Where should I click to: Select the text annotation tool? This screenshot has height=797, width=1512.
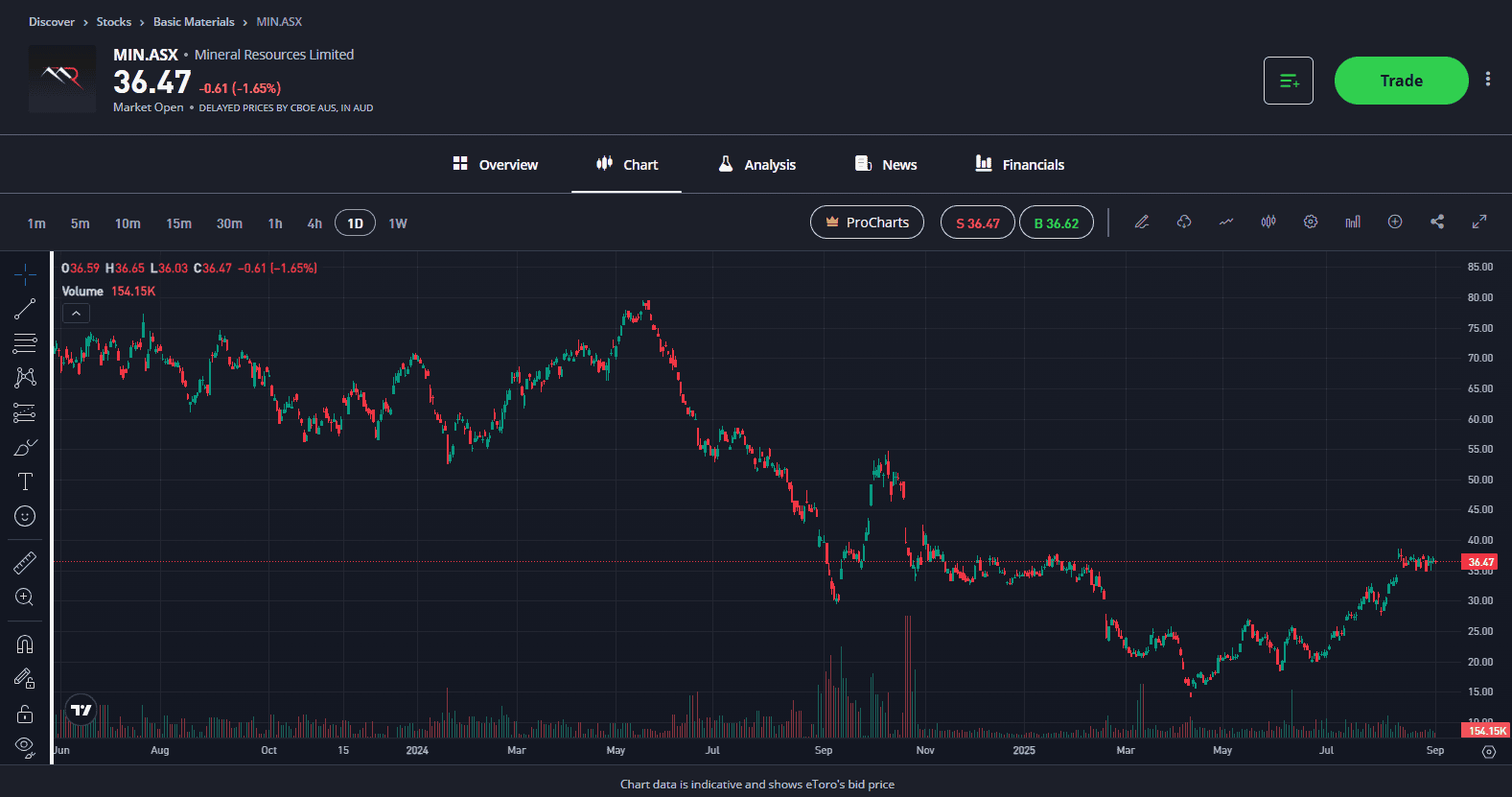(25, 481)
